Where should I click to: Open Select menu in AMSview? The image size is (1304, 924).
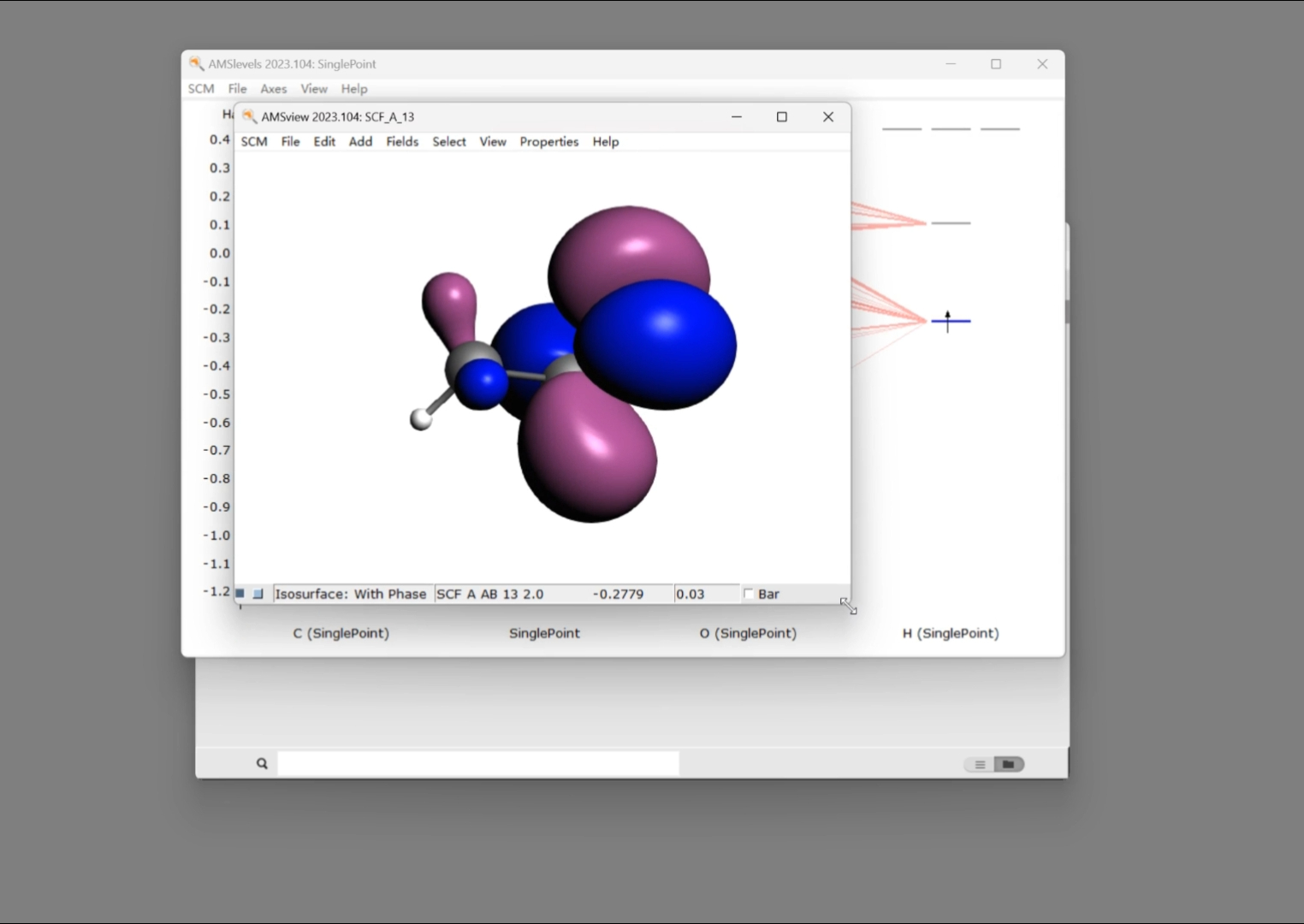point(449,142)
